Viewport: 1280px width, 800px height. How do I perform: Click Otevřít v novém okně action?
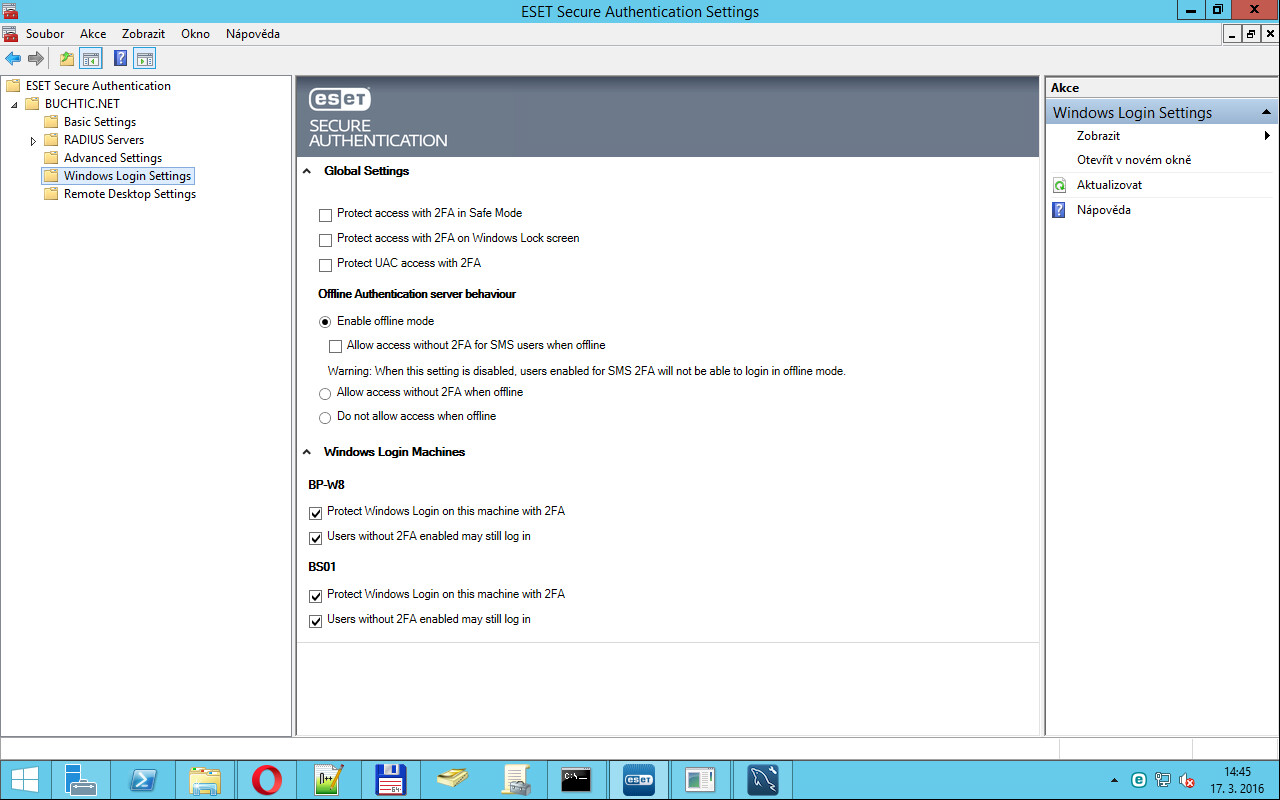point(1134,160)
